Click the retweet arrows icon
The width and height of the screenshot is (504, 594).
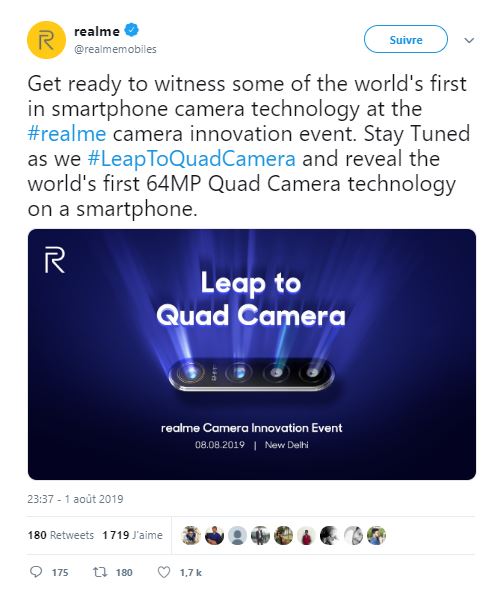(101, 572)
